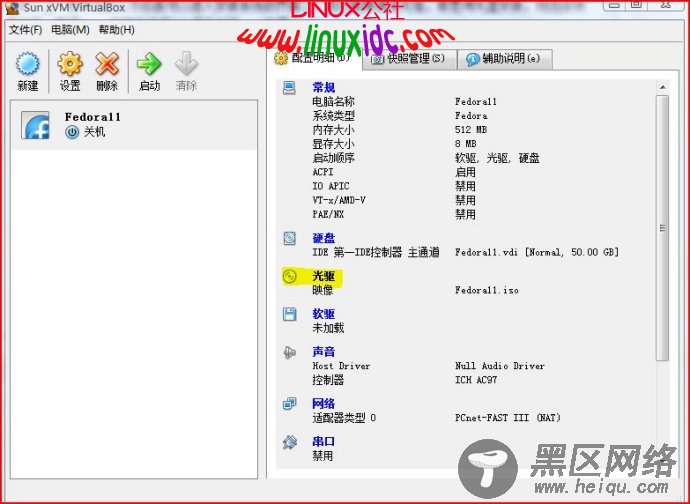Open the 常规 section link
Viewport: 690px width, 504px height.
[323, 88]
